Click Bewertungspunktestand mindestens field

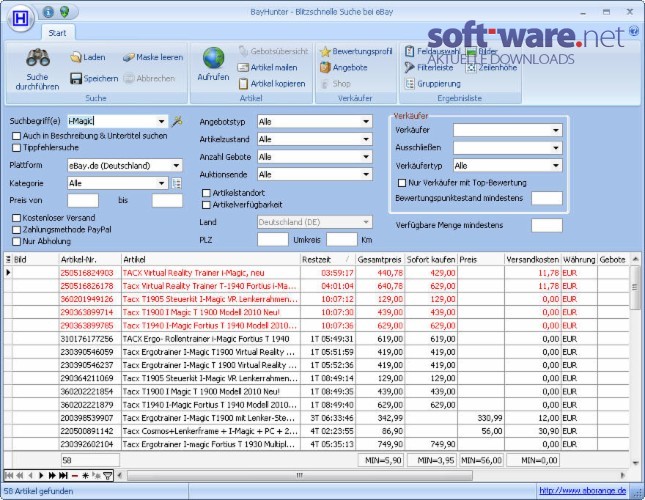coord(547,198)
